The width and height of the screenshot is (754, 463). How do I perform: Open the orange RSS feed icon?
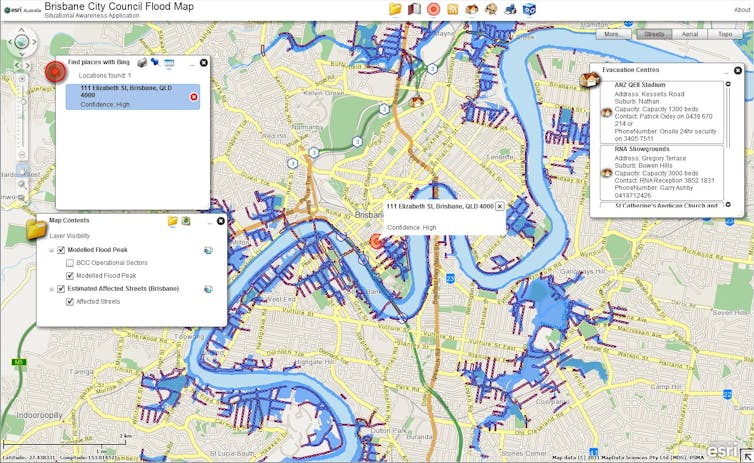pyautogui.click(x=453, y=9)
